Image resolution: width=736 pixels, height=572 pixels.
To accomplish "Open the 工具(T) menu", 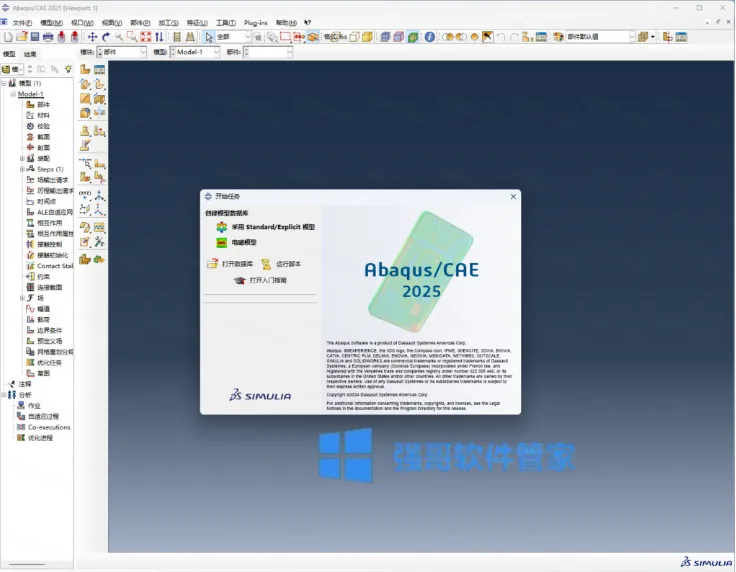I will (226, 23).
